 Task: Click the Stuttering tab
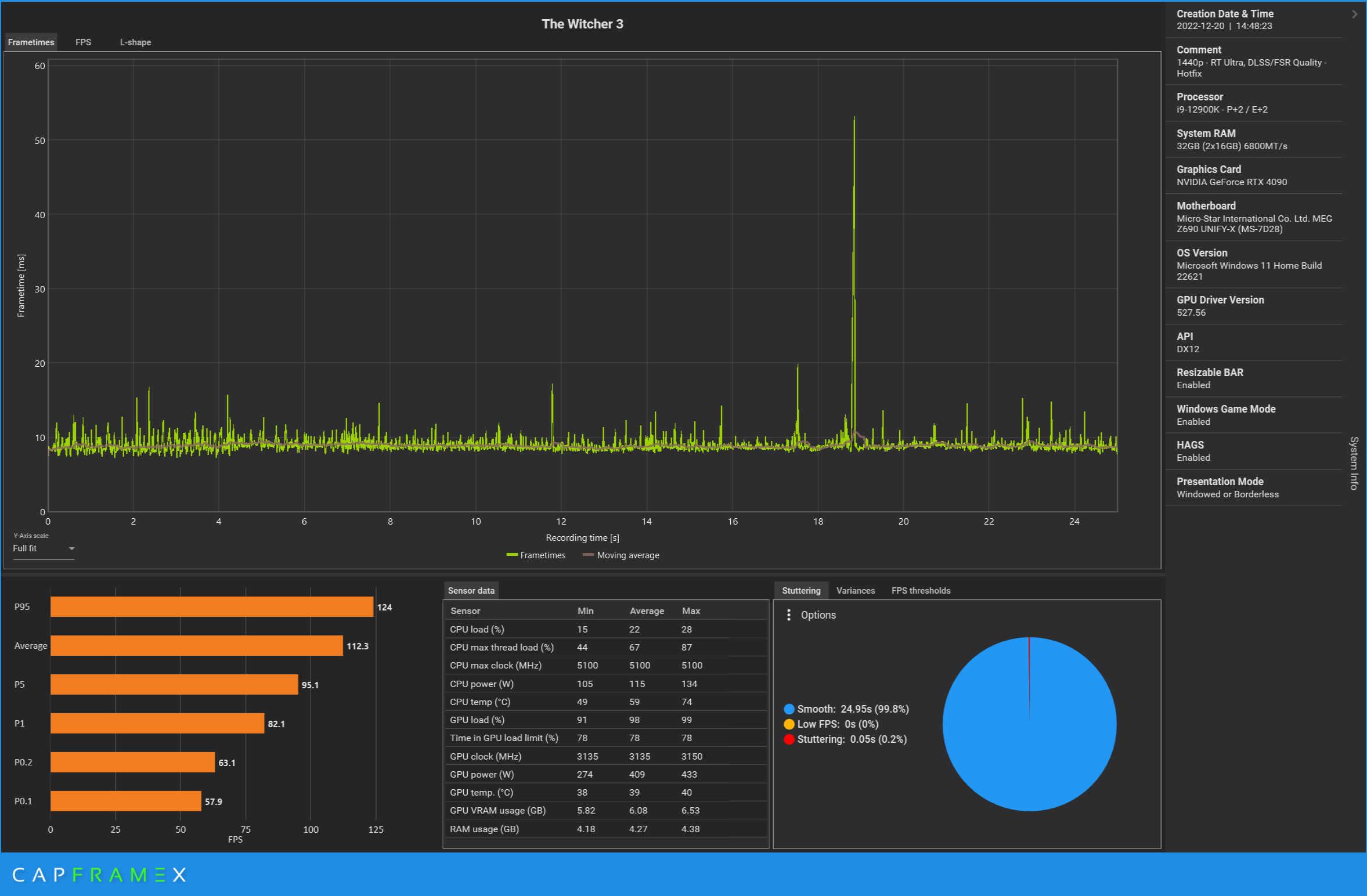click(x=801, y=591)
